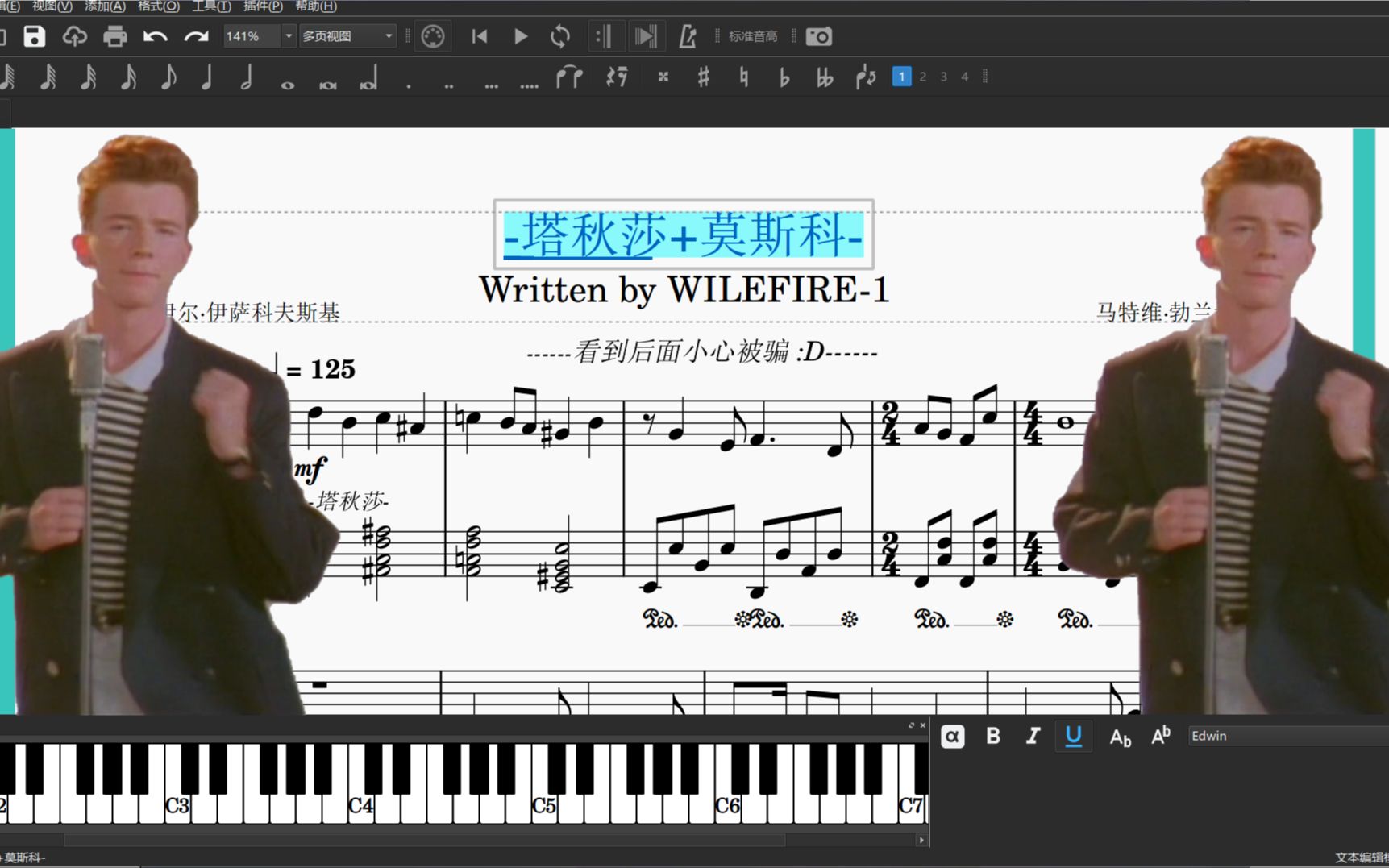Apply double sharp accidental
1389x868 pixels.
(663, 77)
